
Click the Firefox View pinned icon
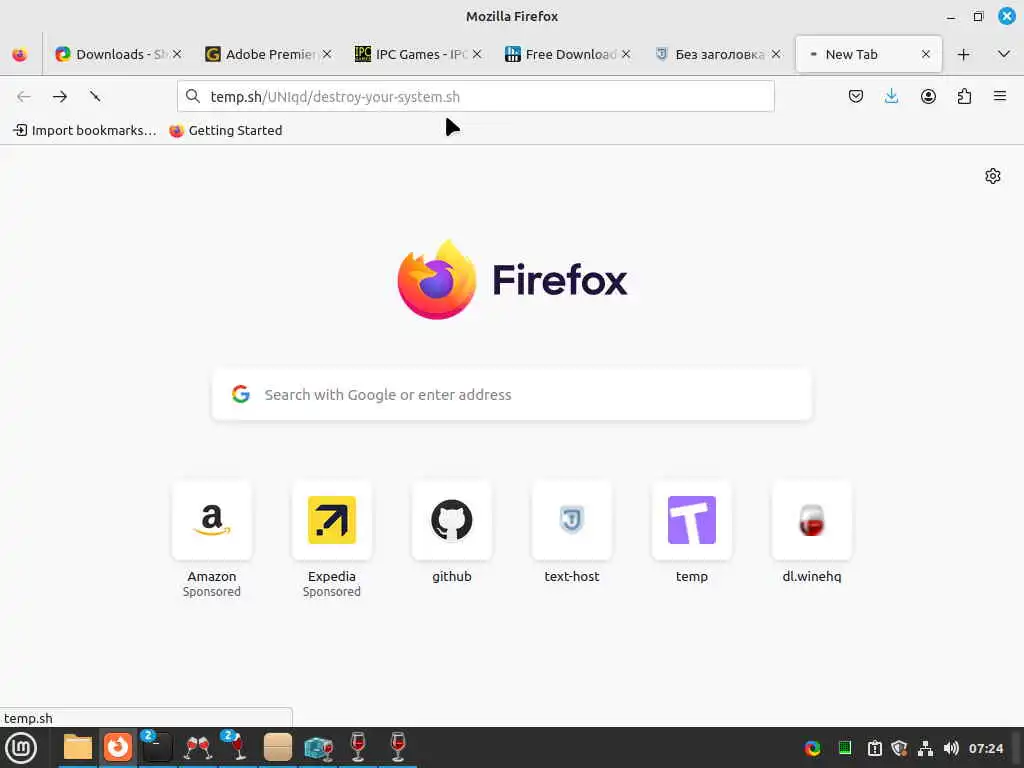pyautogui.click(x=20, y=54)
